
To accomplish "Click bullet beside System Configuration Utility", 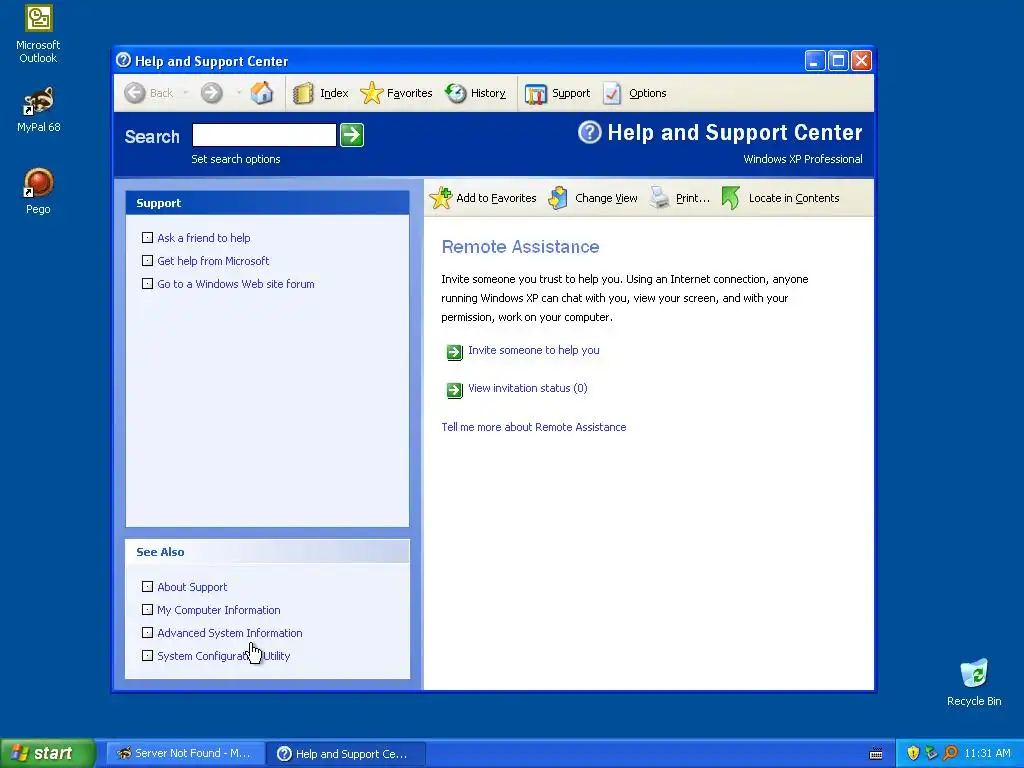I will tap(148, 655).
